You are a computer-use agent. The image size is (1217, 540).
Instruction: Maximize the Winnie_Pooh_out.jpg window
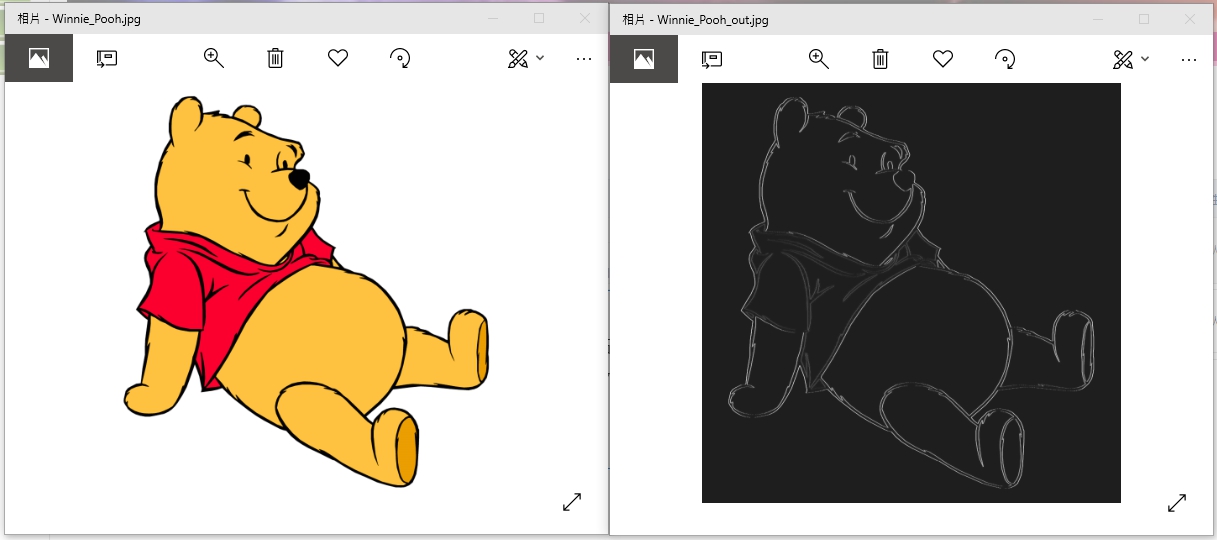point(1144,19)
